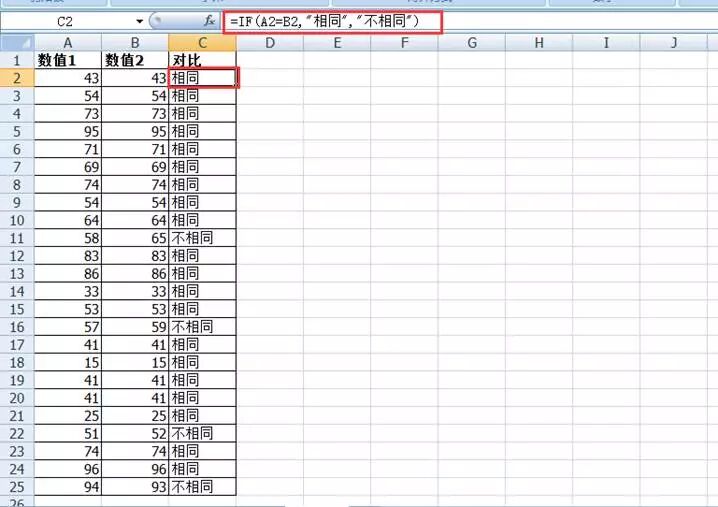Select cell B14 with value 33
The height and width of the screenshot is (507, 718).
coord(135,291)
